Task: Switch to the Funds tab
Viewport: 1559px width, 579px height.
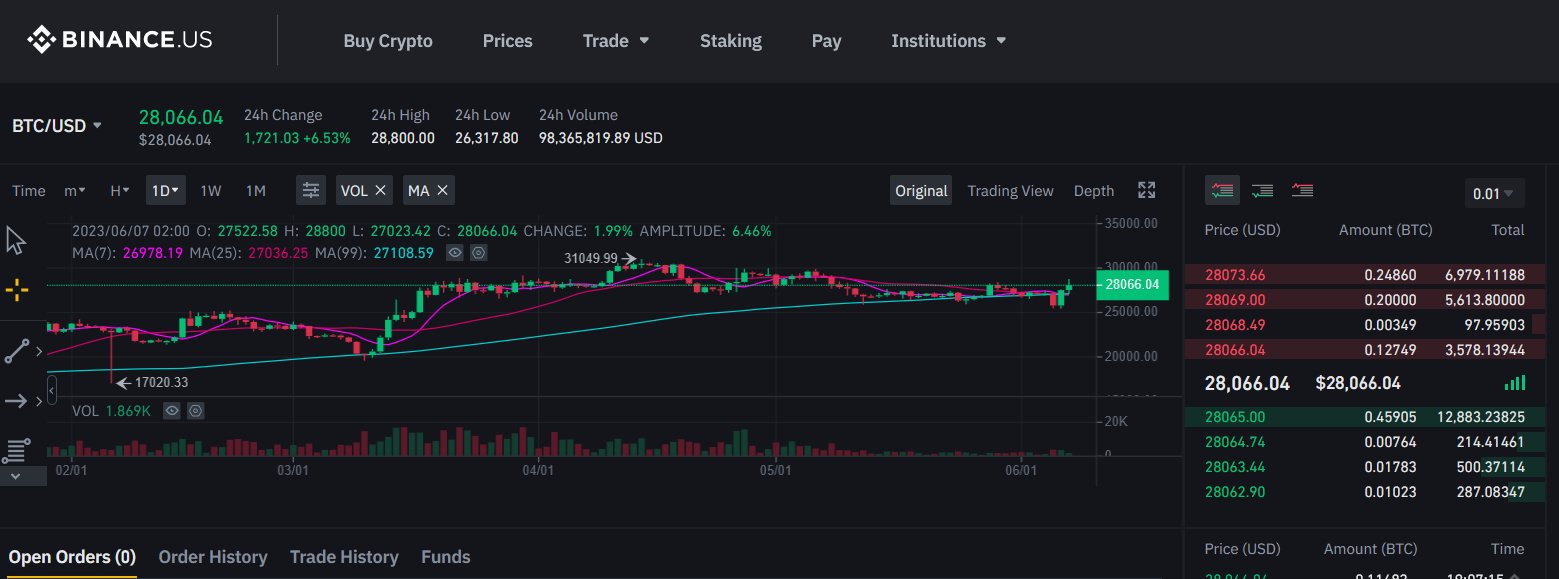Action: coord(445,557)
